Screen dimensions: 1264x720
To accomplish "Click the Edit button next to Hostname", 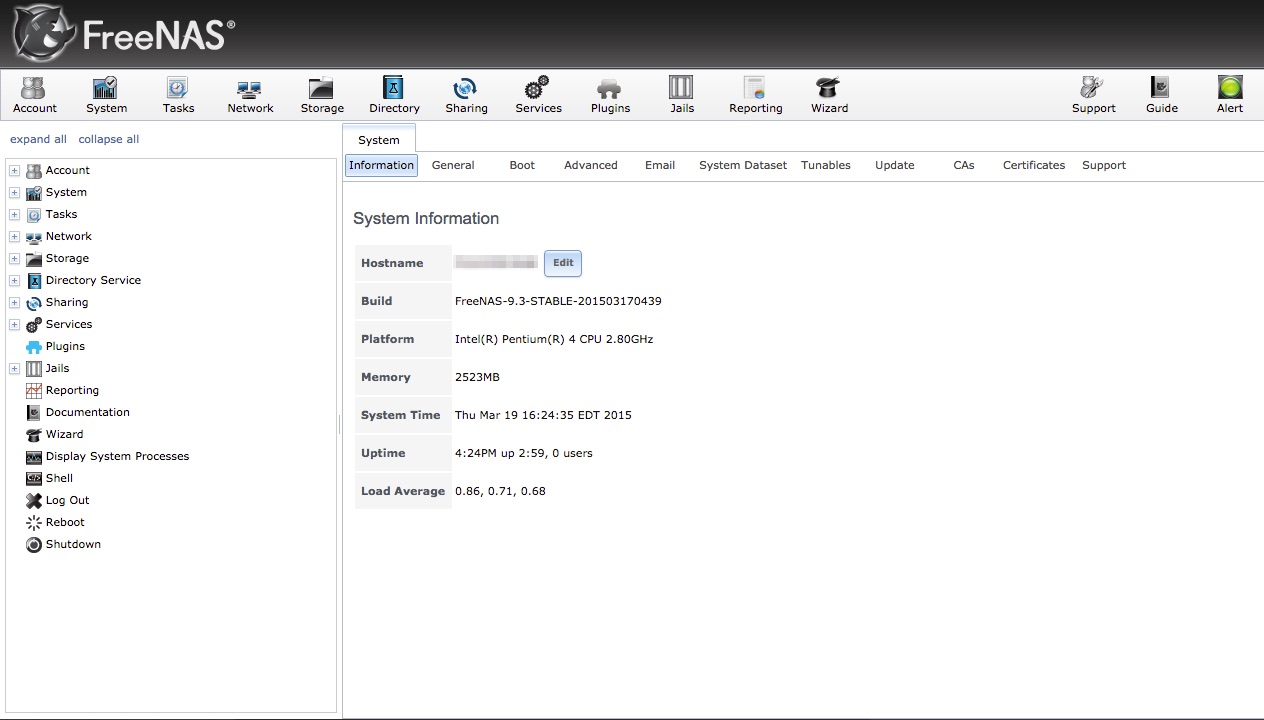I will [562, 263].
